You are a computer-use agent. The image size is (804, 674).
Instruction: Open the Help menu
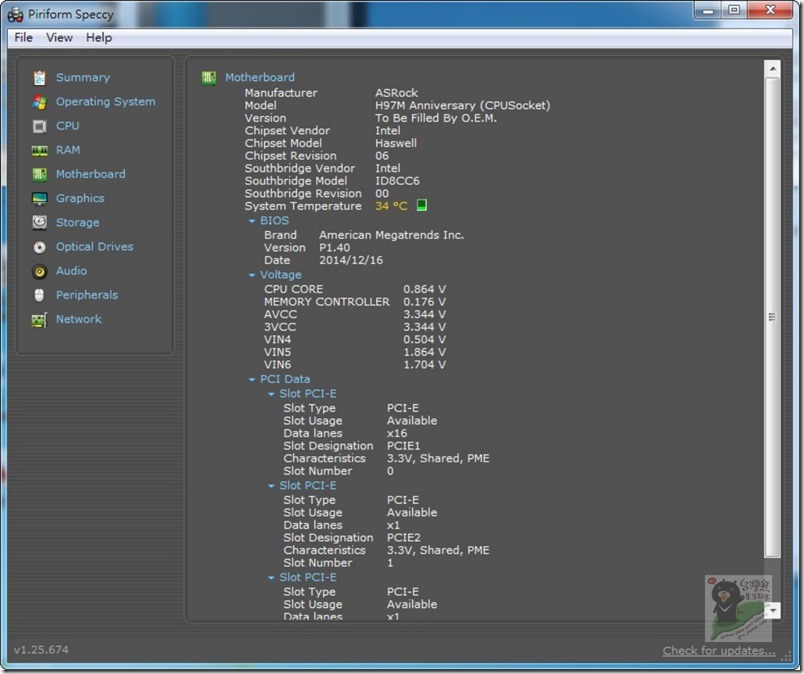tap(99, 38)
